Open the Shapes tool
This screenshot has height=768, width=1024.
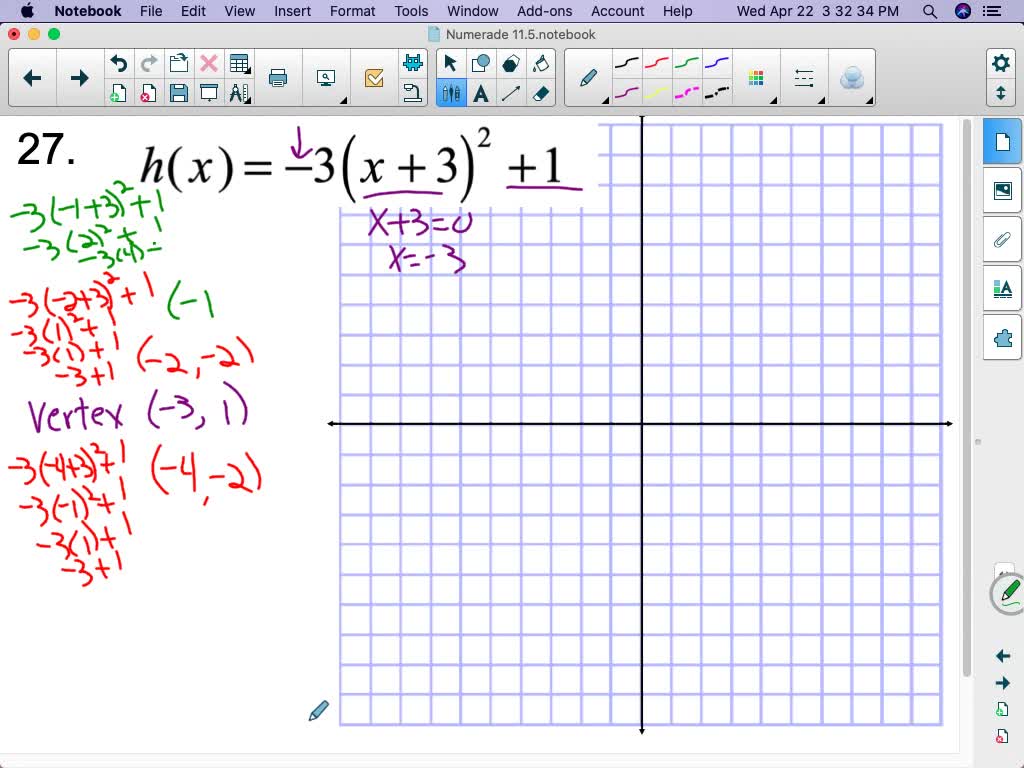tap(480, 61)
